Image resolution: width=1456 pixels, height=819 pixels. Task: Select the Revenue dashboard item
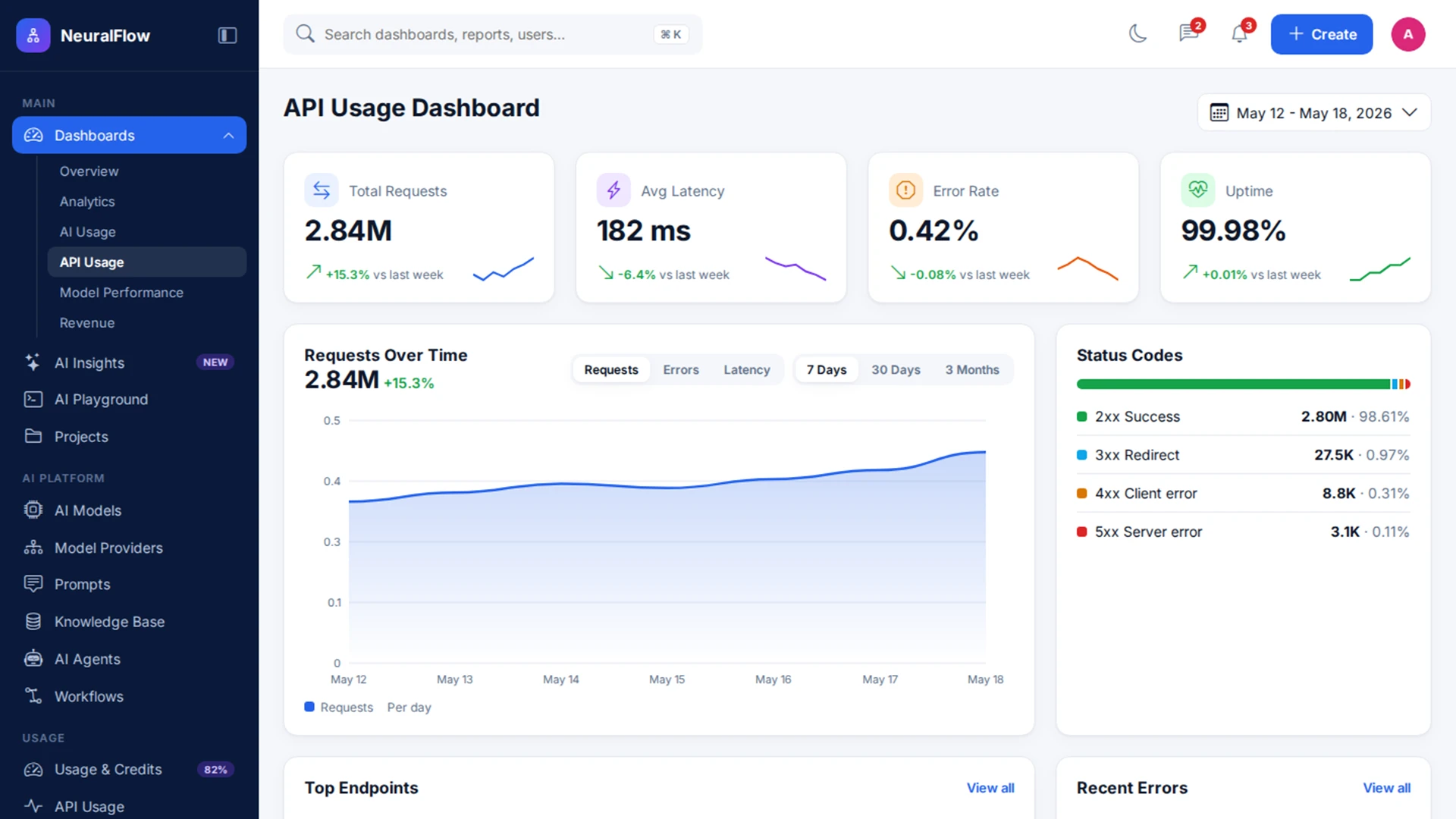coord(146,323)
